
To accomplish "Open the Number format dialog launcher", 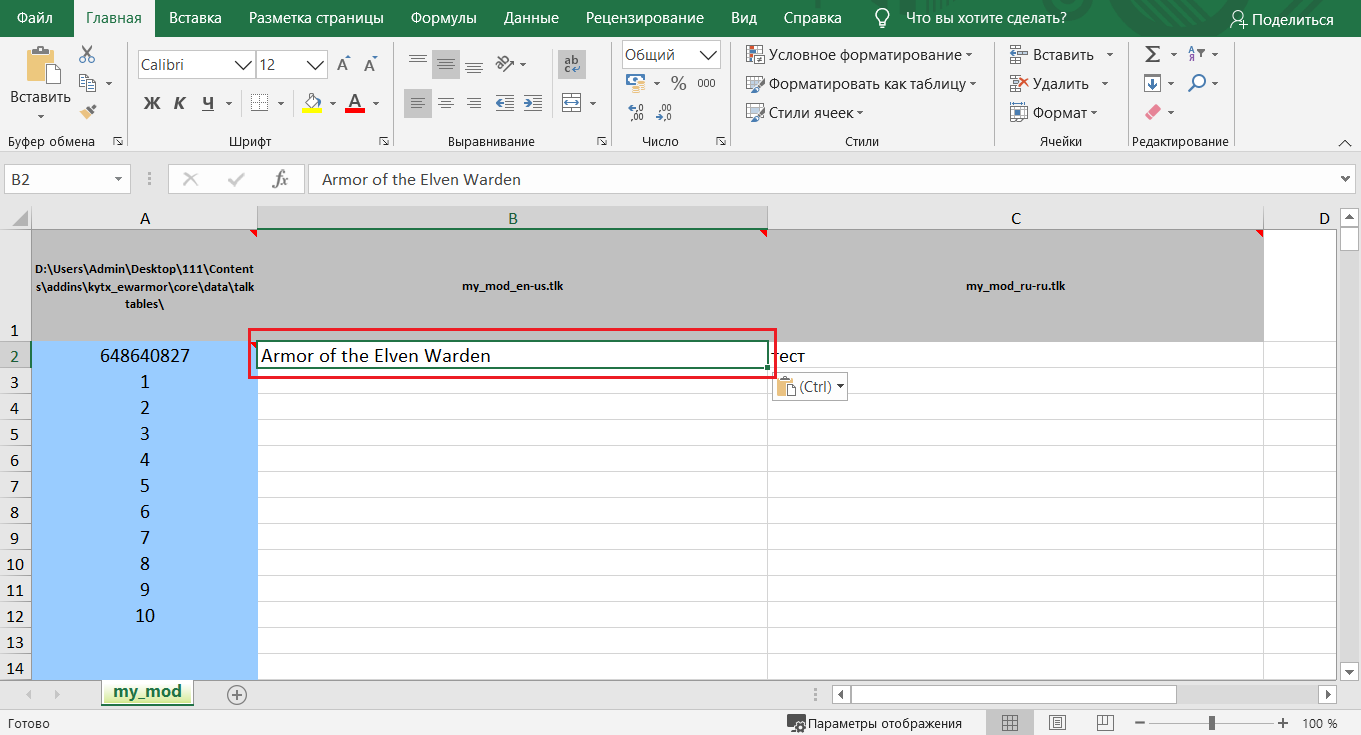I will click(x=722, y=141).
